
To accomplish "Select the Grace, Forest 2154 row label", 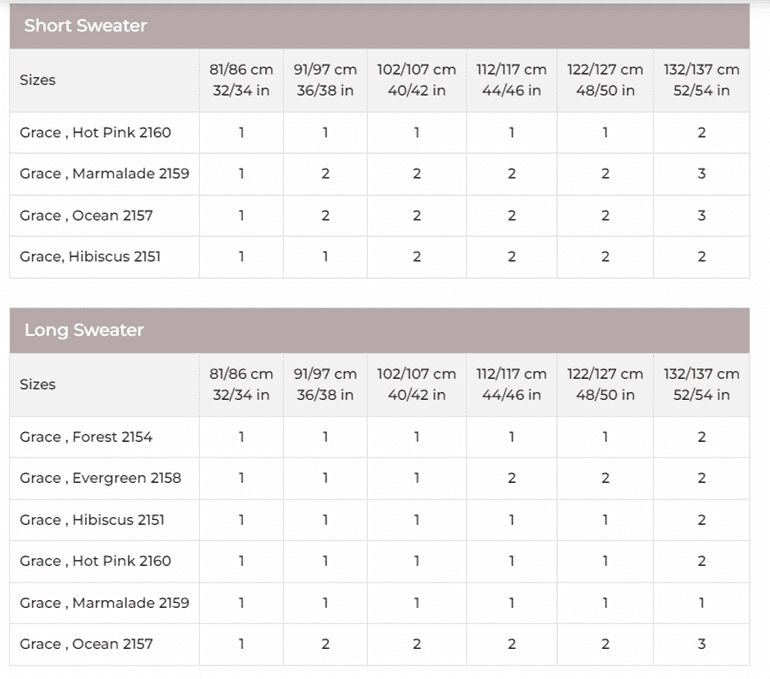I will [x=86, y=437].
